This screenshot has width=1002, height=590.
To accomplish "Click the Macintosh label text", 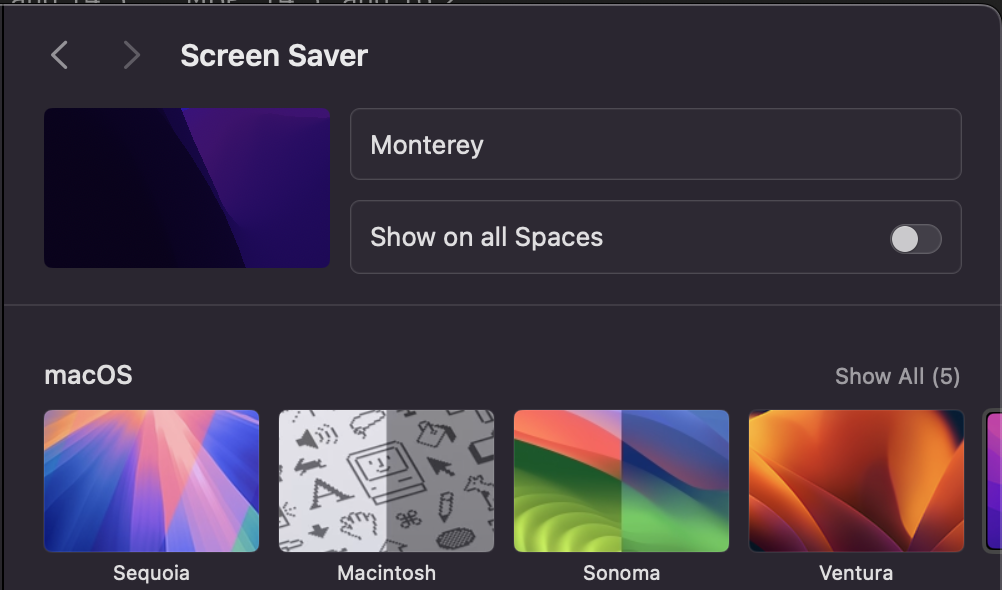I will (386, 573).
